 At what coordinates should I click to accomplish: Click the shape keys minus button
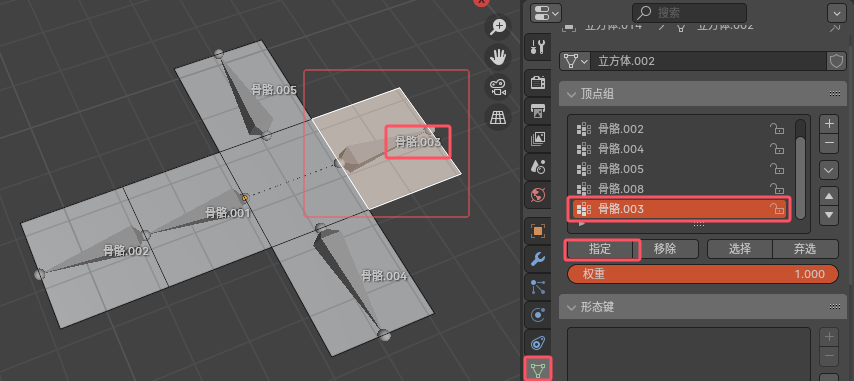coord(829,355)
